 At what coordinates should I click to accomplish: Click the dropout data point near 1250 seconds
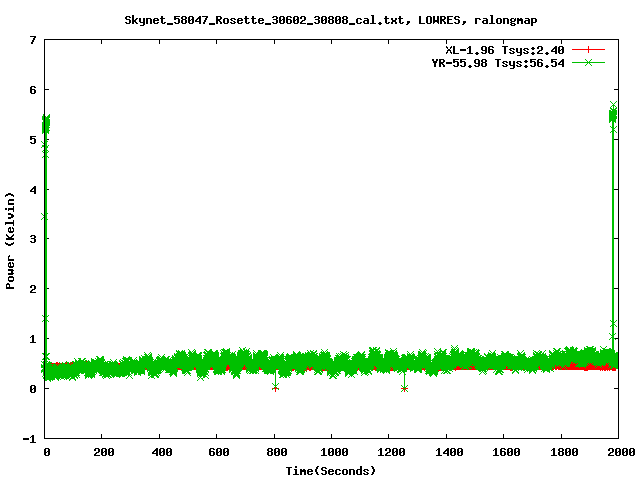(404, 389)
